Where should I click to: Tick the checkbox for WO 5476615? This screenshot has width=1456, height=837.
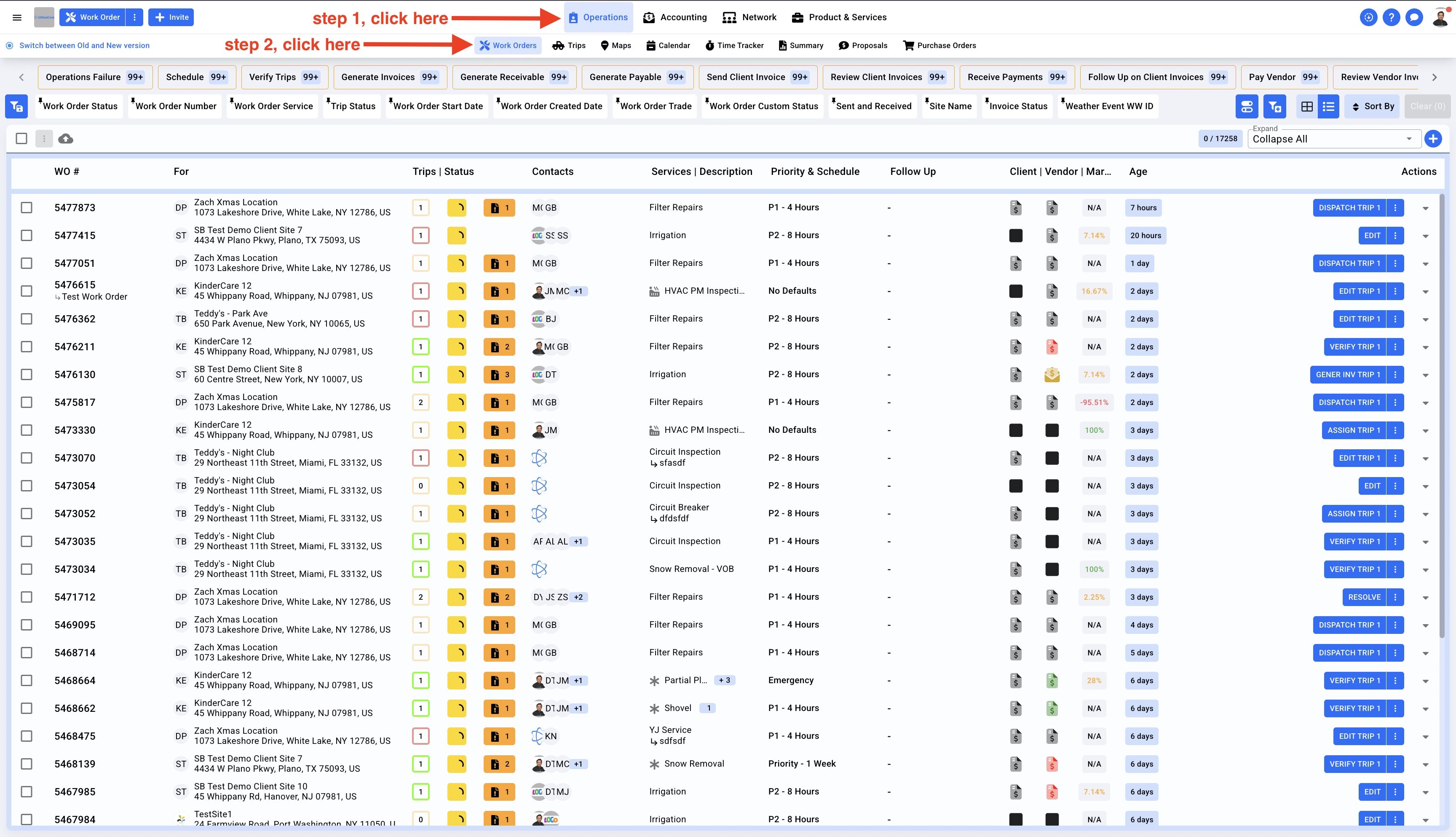27,291
